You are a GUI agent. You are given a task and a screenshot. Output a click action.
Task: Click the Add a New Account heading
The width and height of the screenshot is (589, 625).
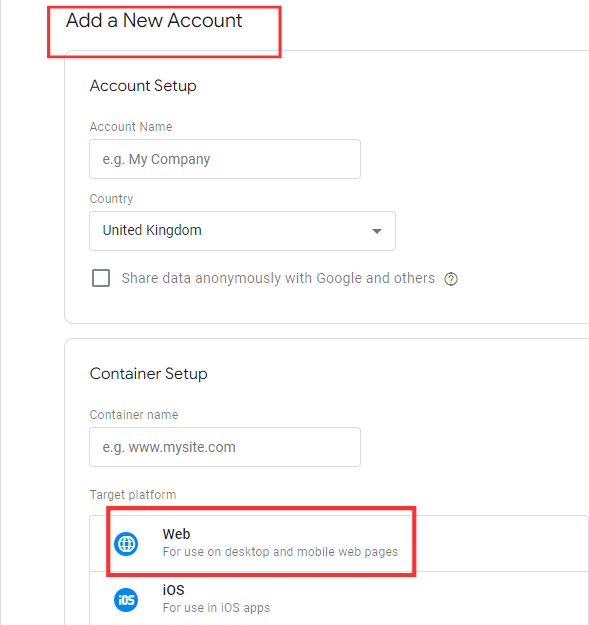tap(154, 20)
